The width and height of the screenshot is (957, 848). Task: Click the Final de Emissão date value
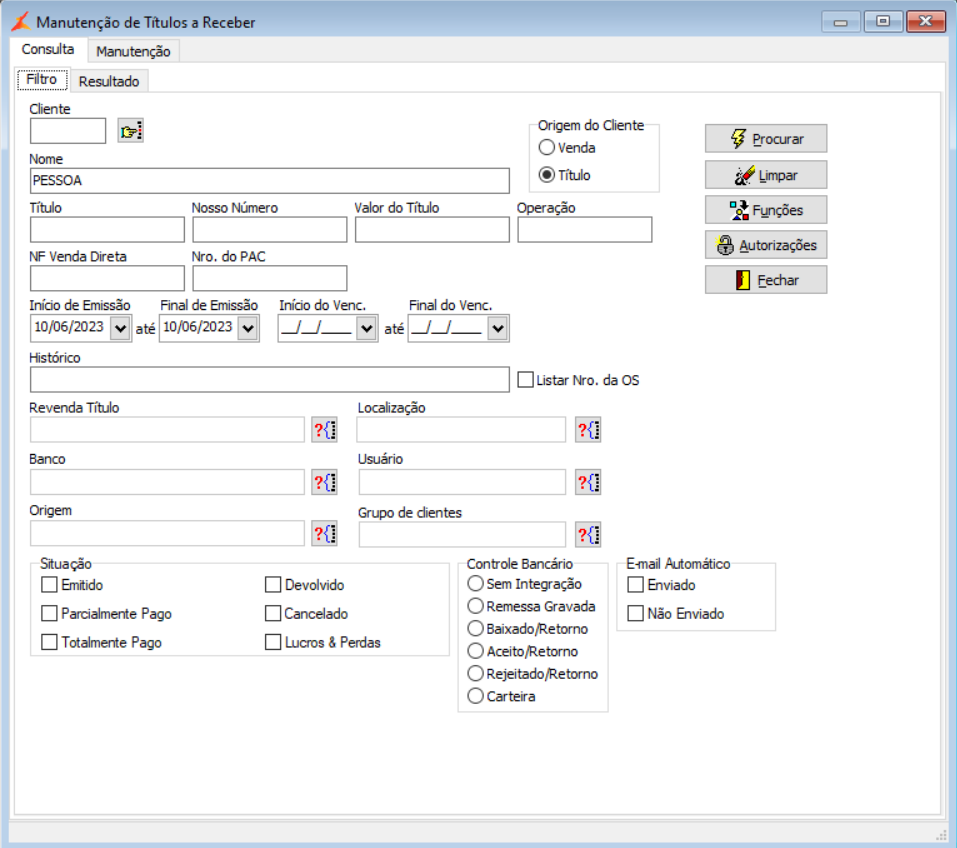click(x=198, y=327)
